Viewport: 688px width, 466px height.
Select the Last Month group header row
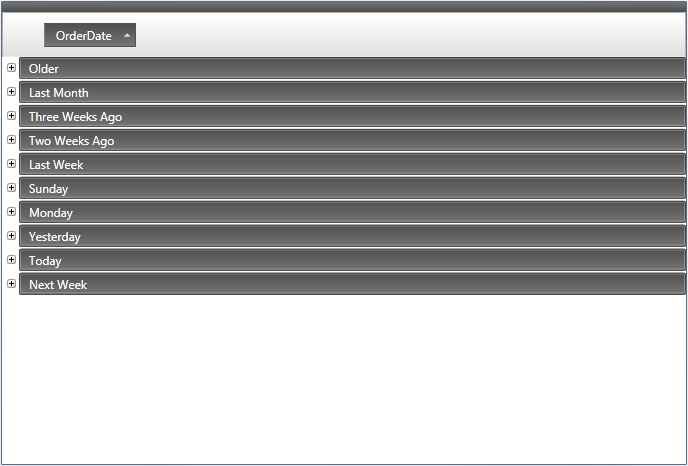click(352, 92)
